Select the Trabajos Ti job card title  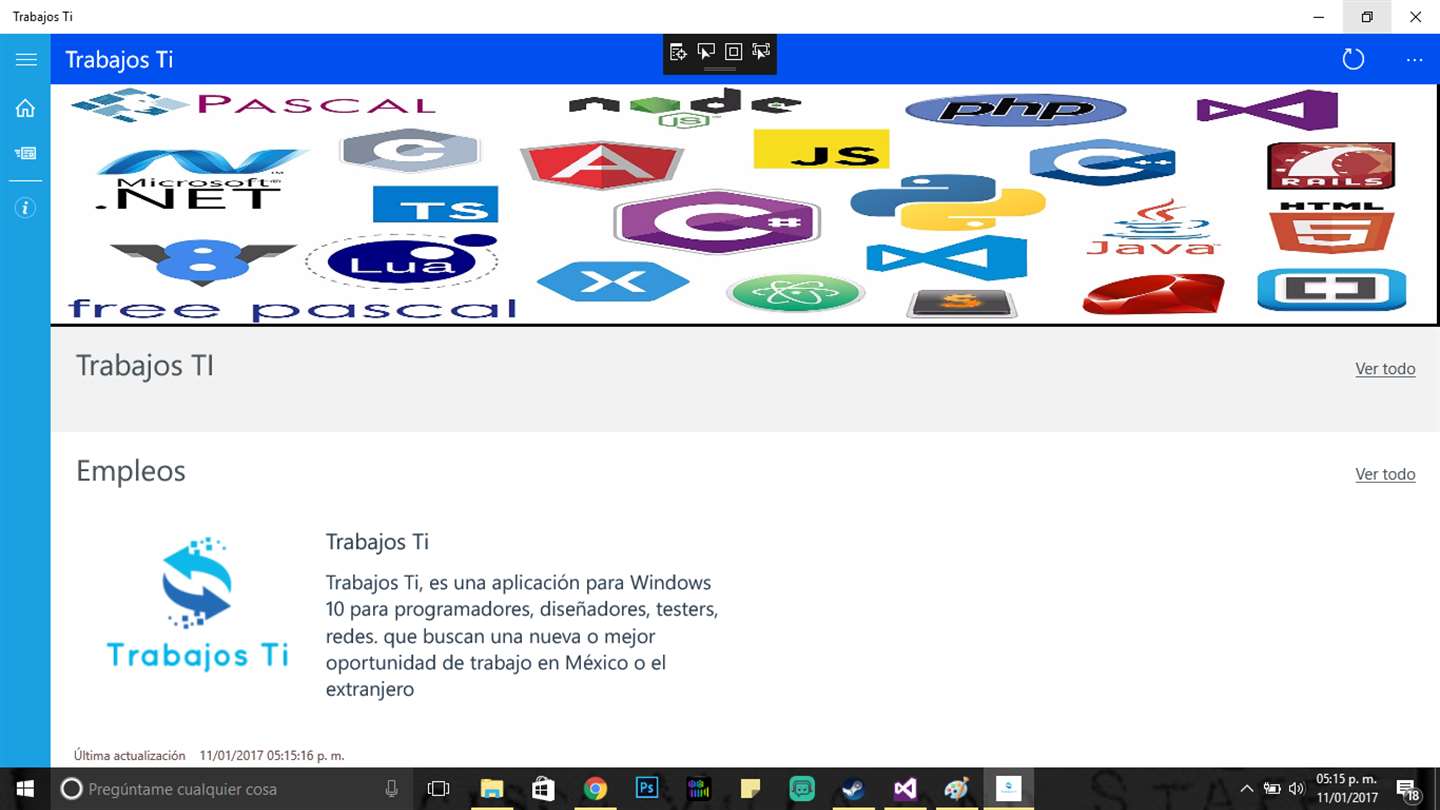point(377,542)
